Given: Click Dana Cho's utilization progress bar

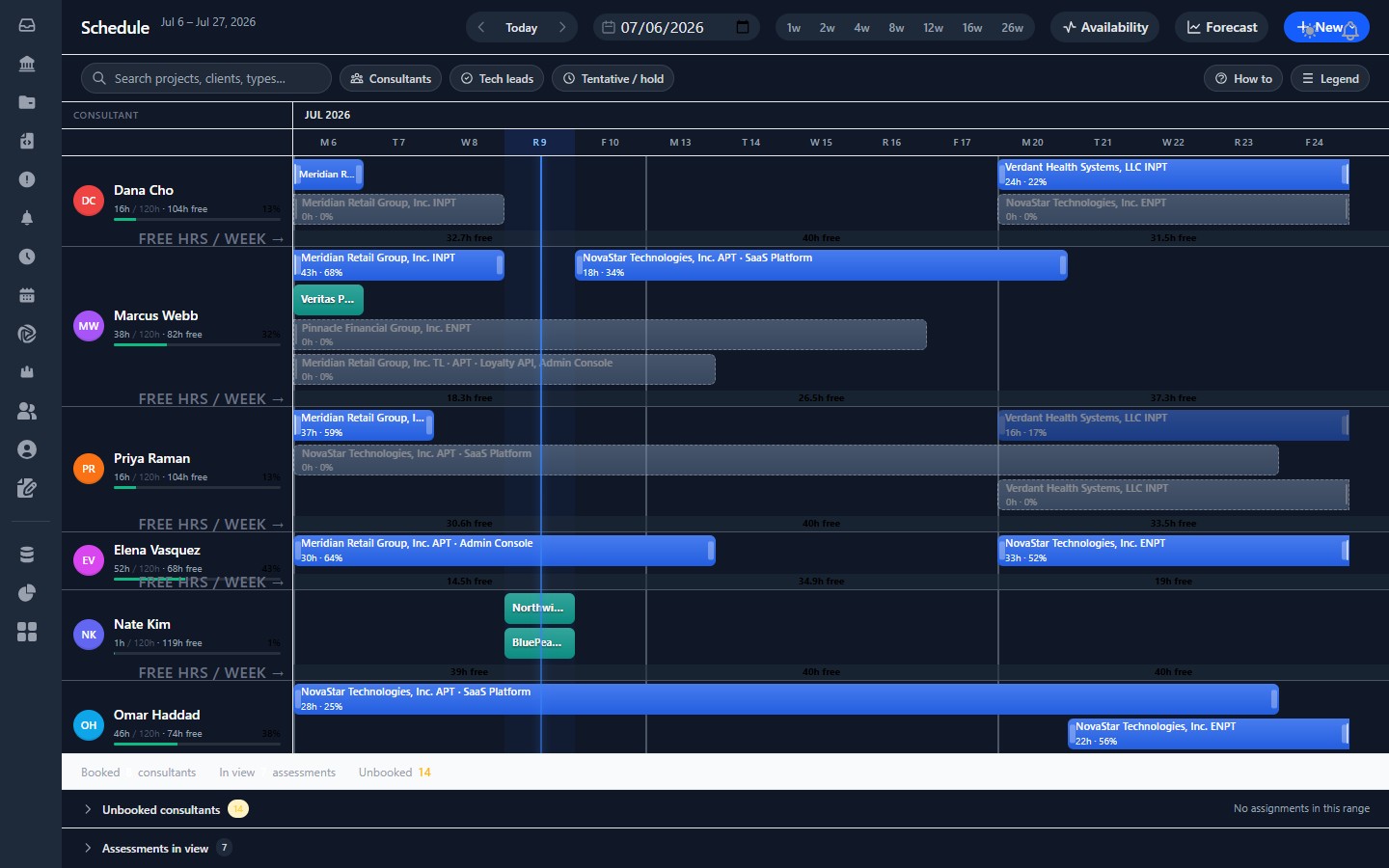Looking at the screenshot, I should point(197,219).
